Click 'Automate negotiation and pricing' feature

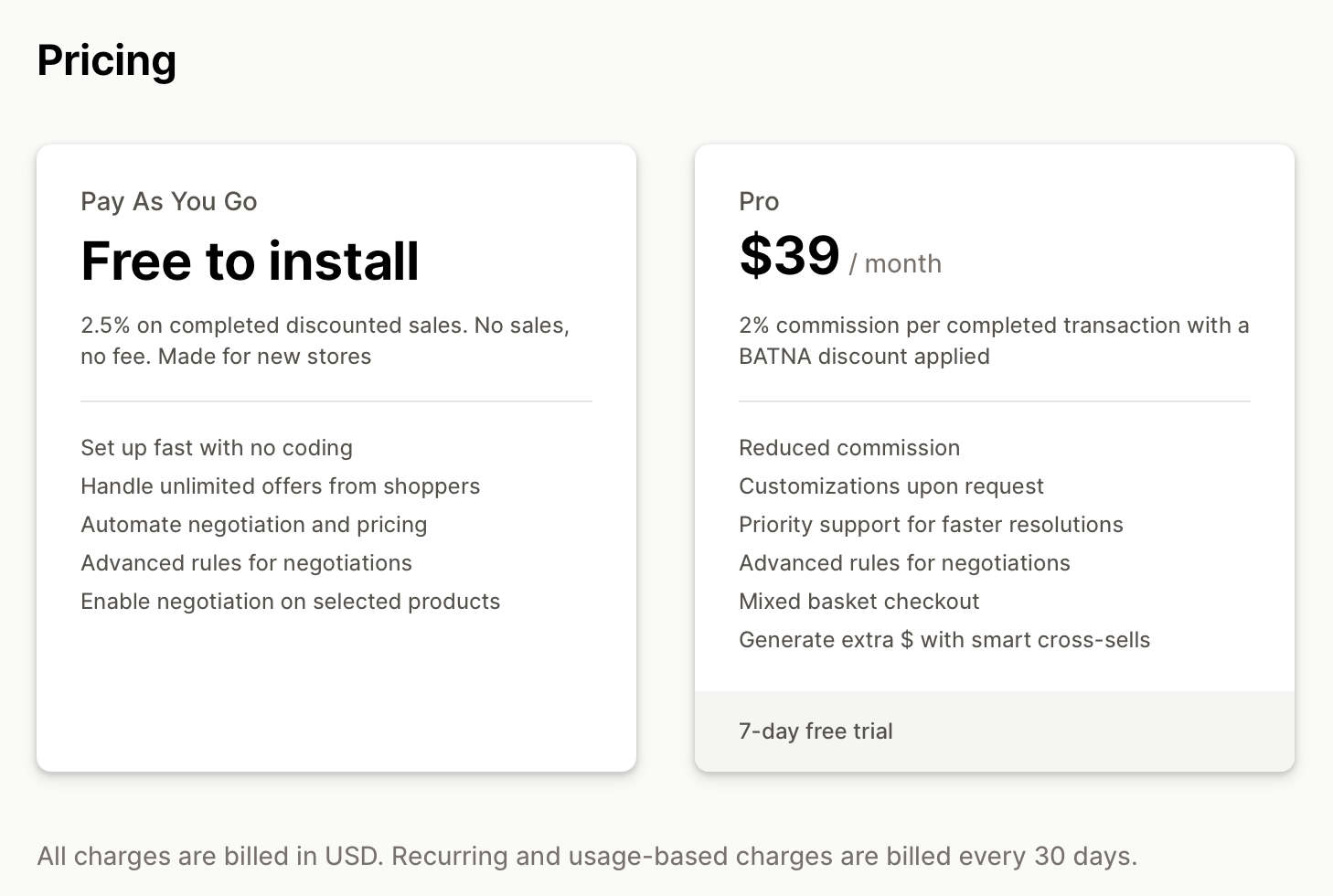254,525
